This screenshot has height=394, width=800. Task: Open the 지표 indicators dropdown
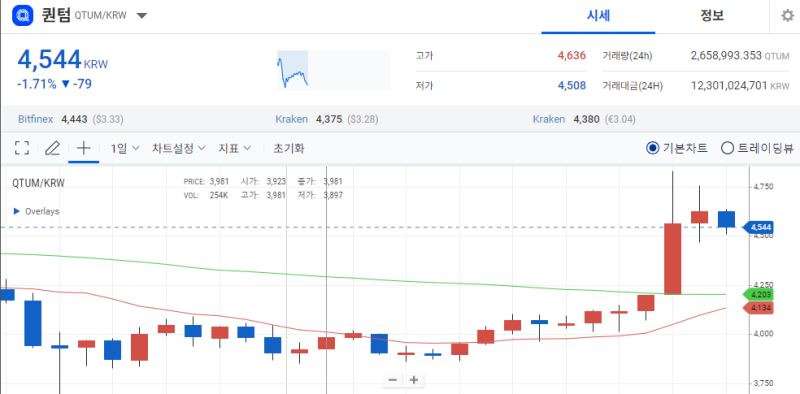[x=235, y=149]
